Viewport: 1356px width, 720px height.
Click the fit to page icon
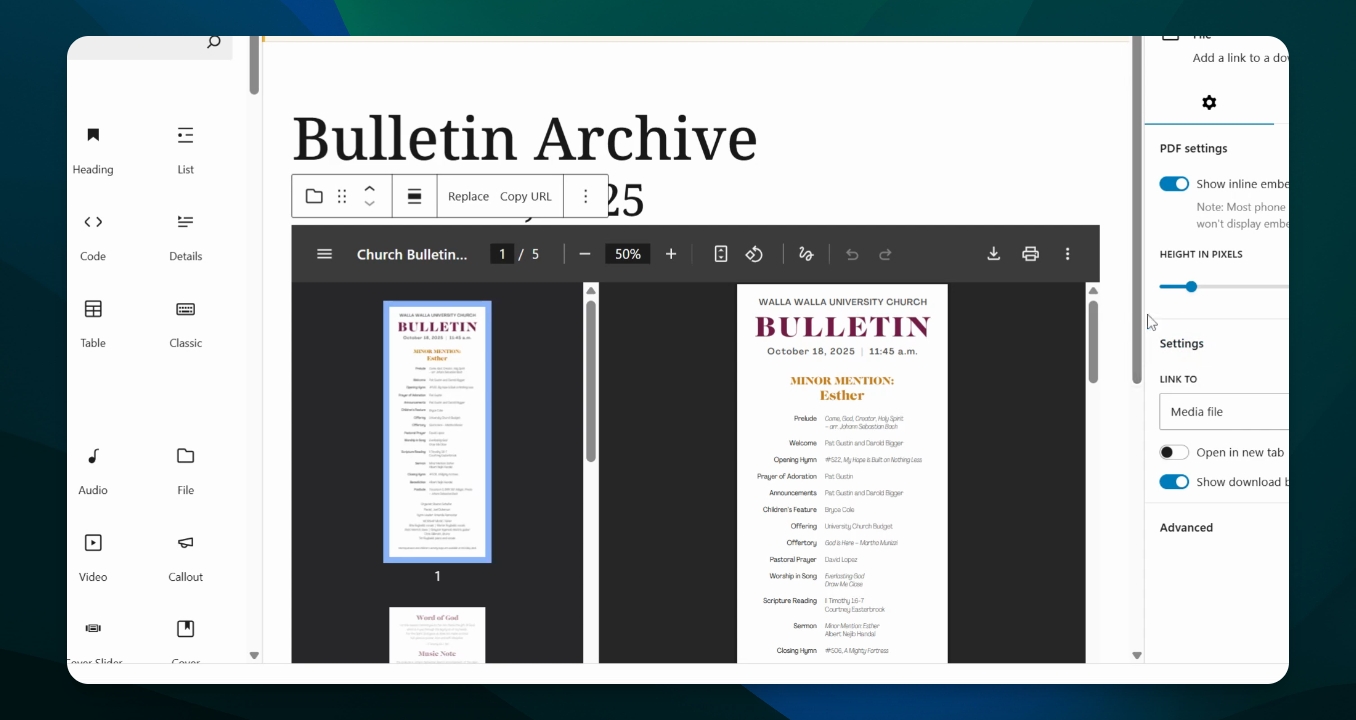pyautogui.click(x=721, y=254)
